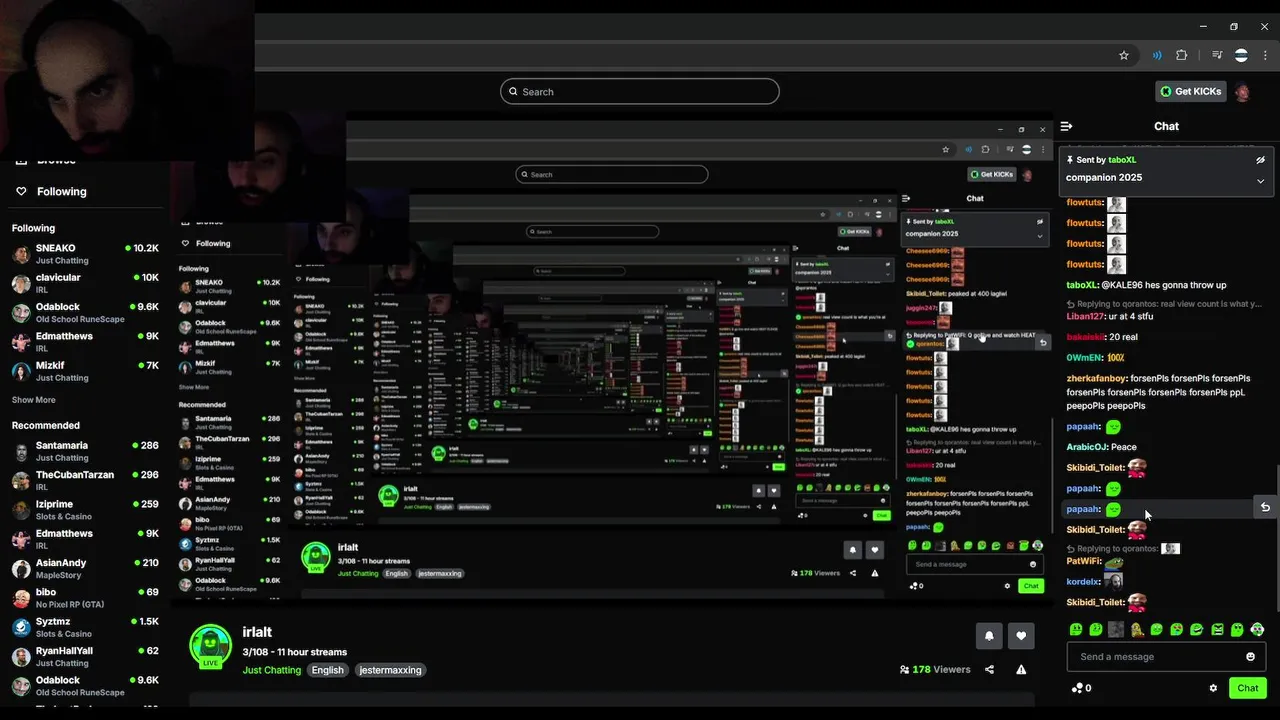
Task: Open Mizkif channel in sidebar
Action: tap(85, 371)
